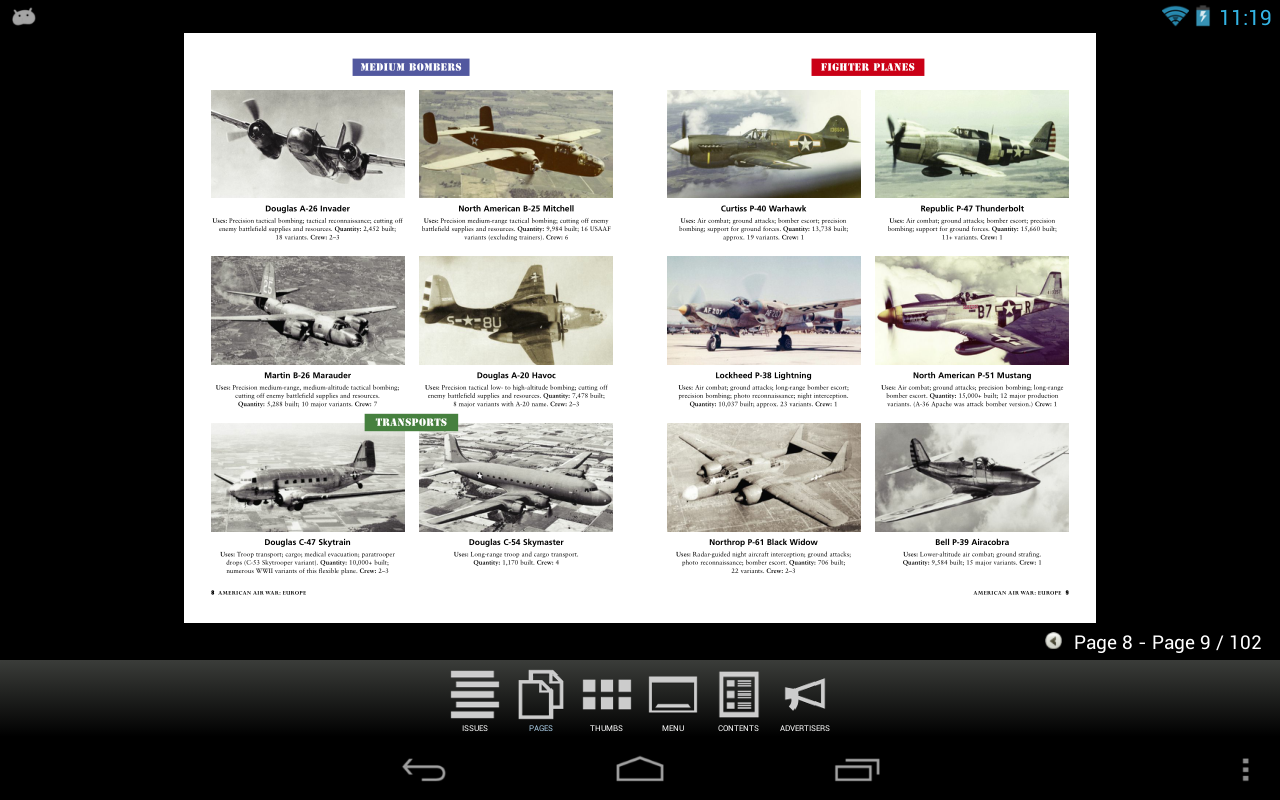Tap the North American B-25 Mitchell title

pos(516,209)
